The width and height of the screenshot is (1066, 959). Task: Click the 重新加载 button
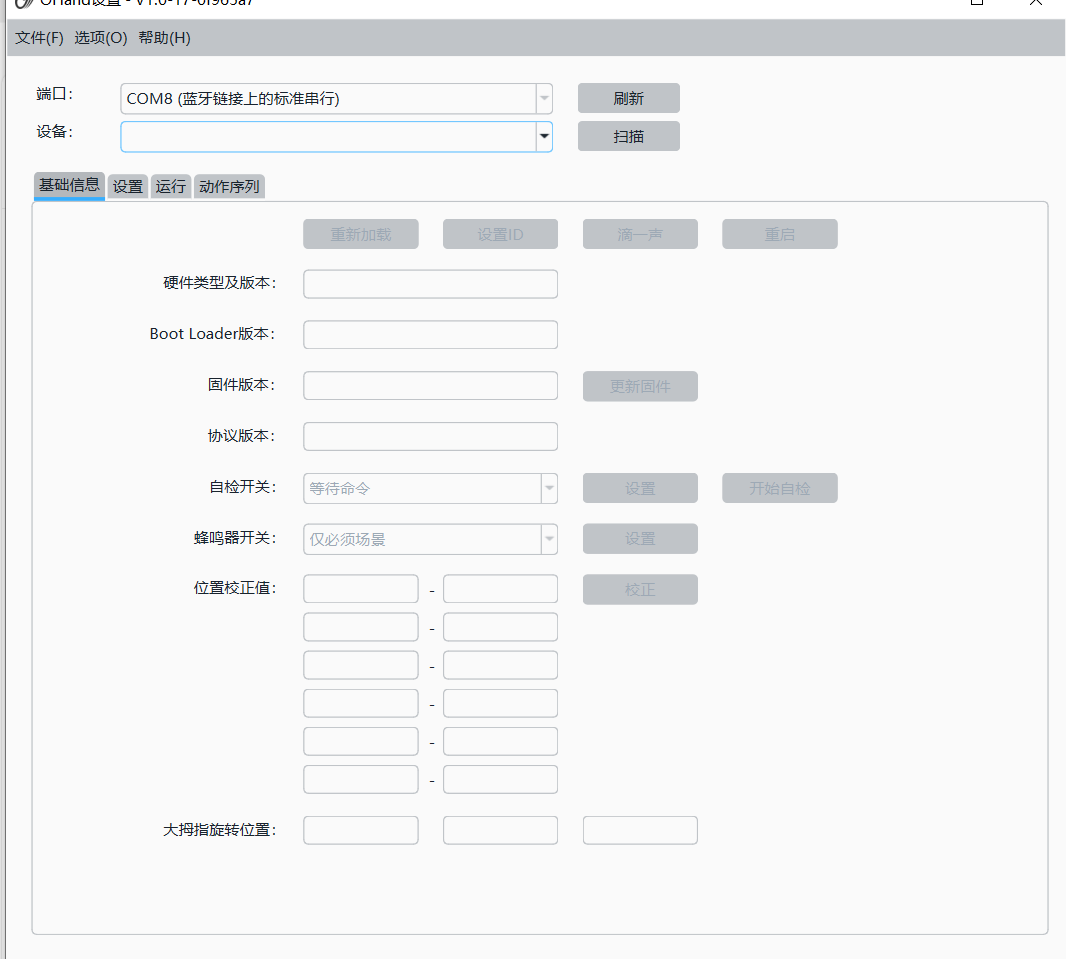tap(360, 234)
